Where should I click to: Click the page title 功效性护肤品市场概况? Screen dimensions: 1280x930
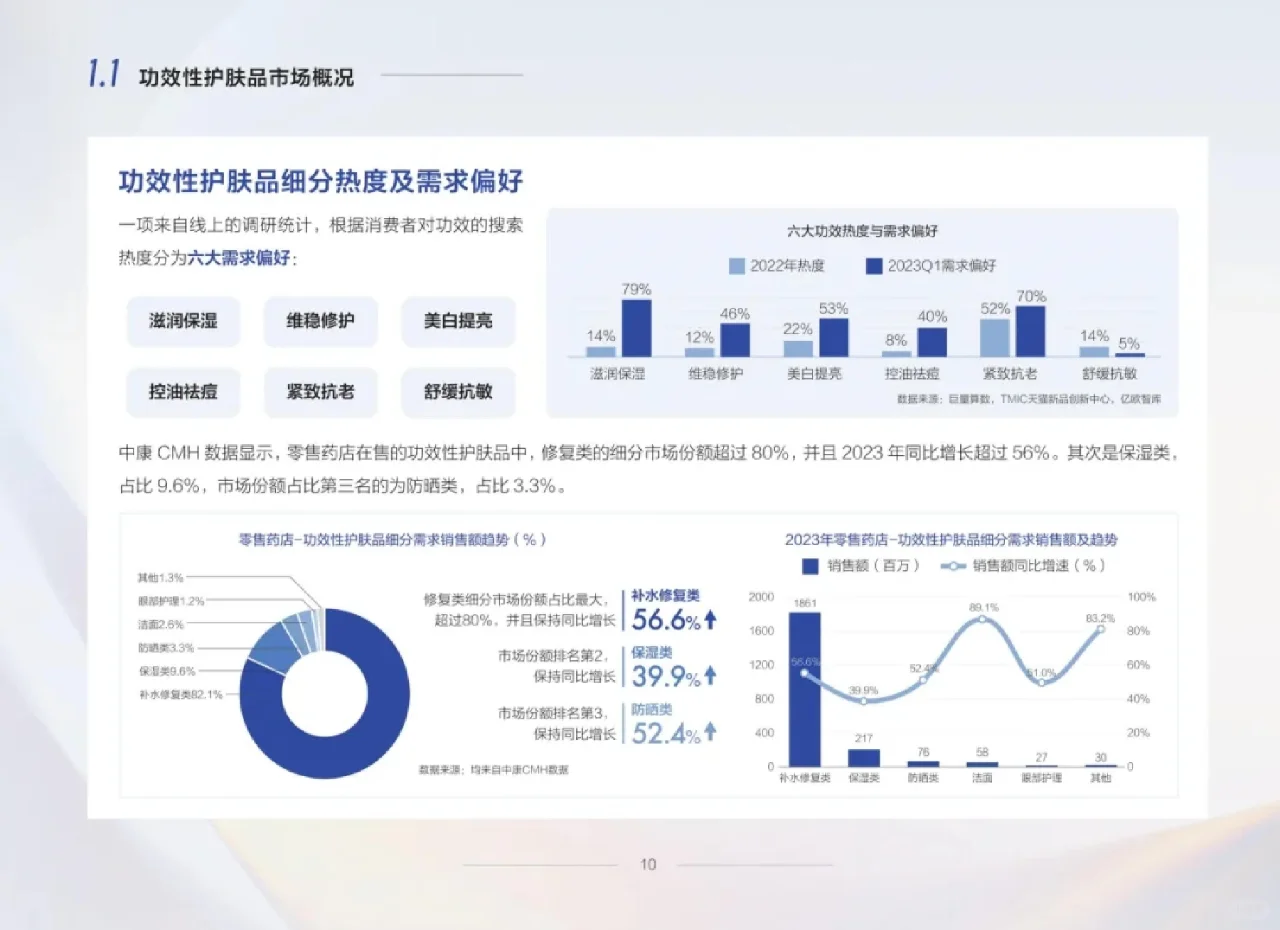coord(246,77)
